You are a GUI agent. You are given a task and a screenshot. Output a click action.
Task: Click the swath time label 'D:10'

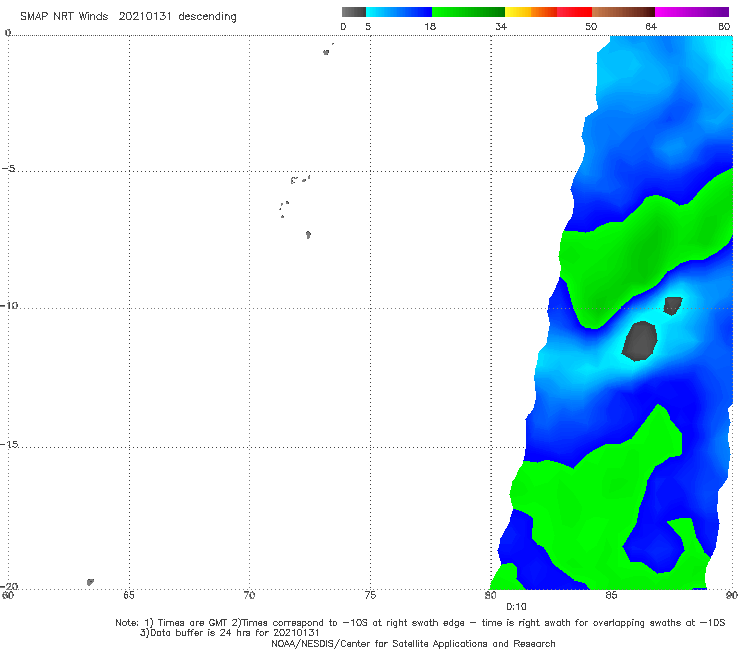tap(516, 607)
